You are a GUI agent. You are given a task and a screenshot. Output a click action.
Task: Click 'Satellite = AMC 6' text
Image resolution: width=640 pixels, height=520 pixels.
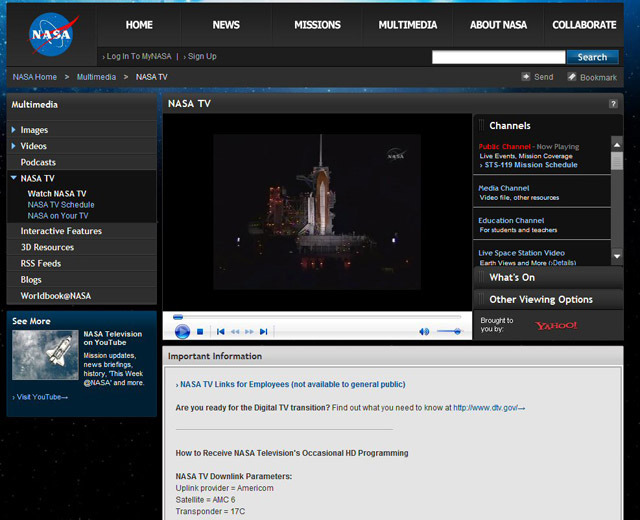[205, 500]
